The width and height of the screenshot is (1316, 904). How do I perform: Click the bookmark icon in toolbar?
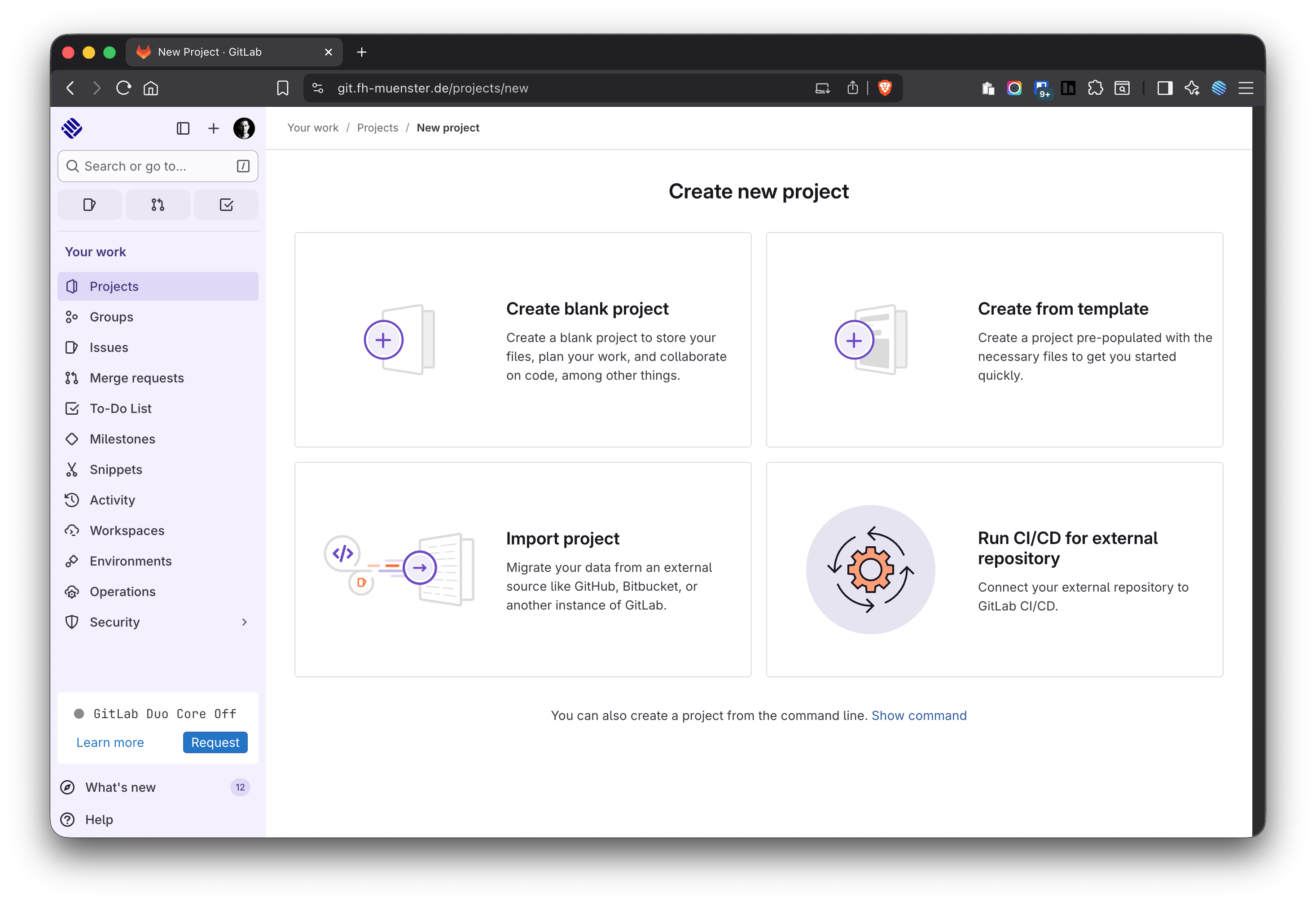click(x=283, y=88)
